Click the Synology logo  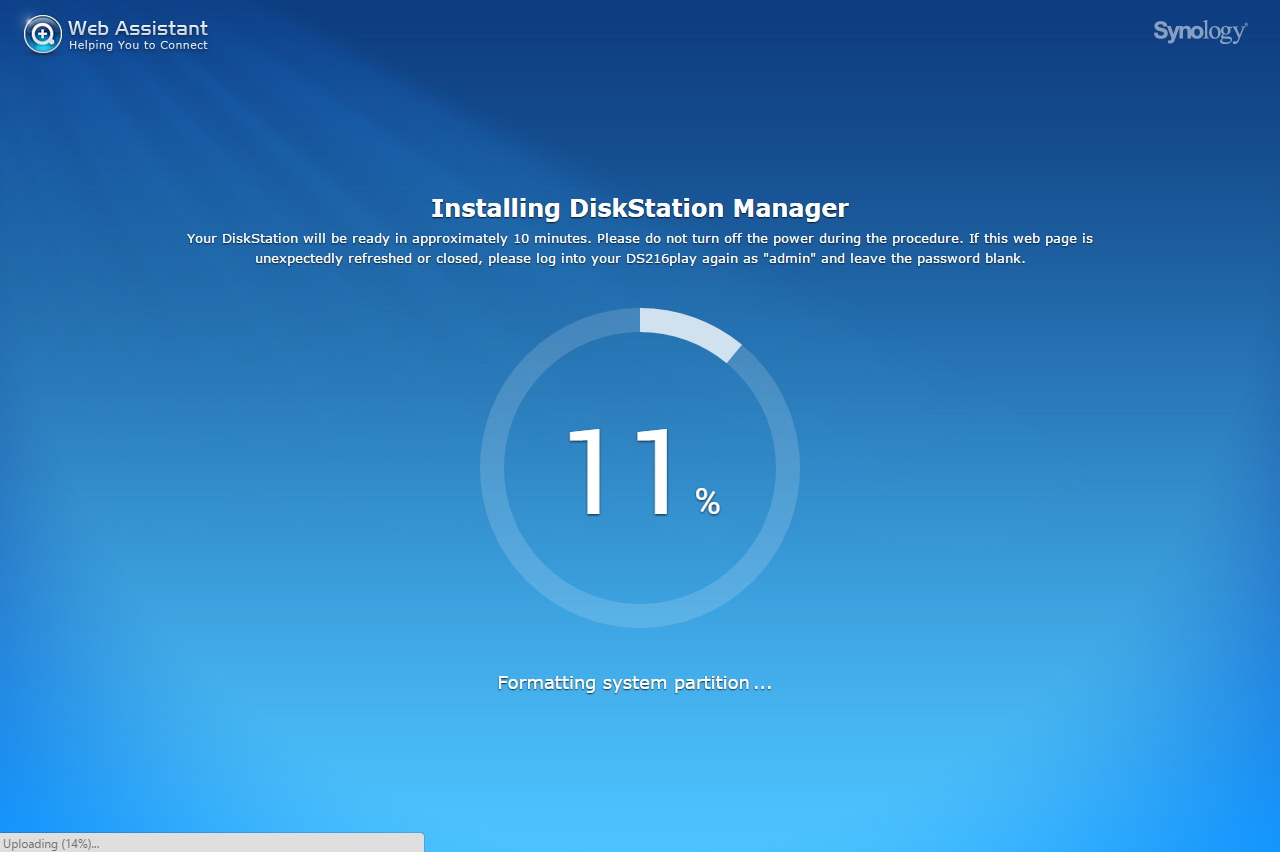tap(1199, 32)
